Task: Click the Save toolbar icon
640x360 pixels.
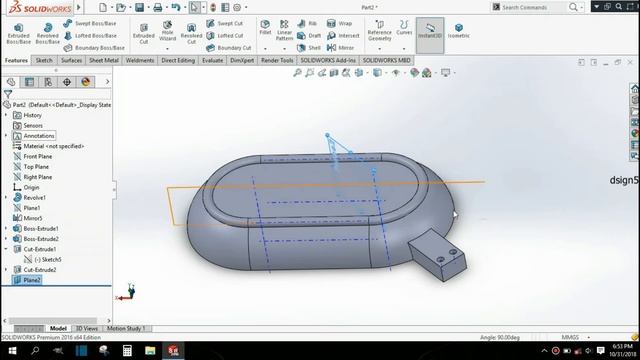Action: point(140,7)
